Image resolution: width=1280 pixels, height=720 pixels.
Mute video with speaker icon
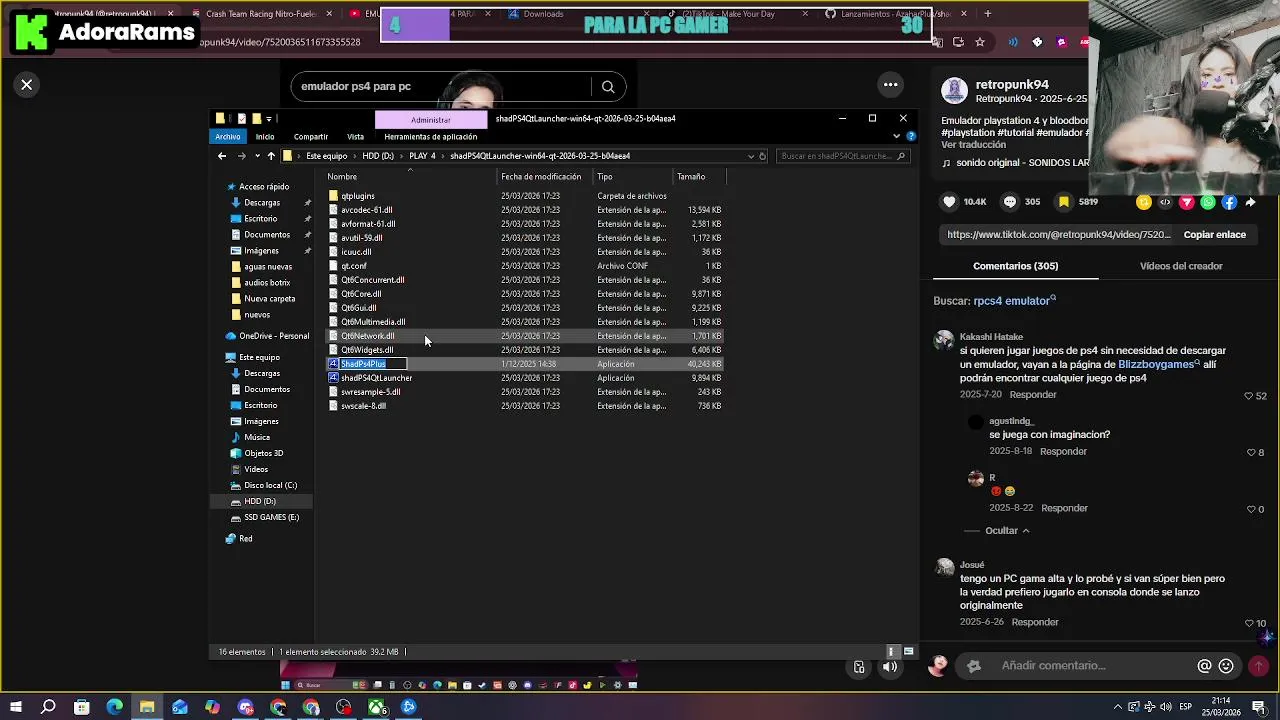[889, 667]
